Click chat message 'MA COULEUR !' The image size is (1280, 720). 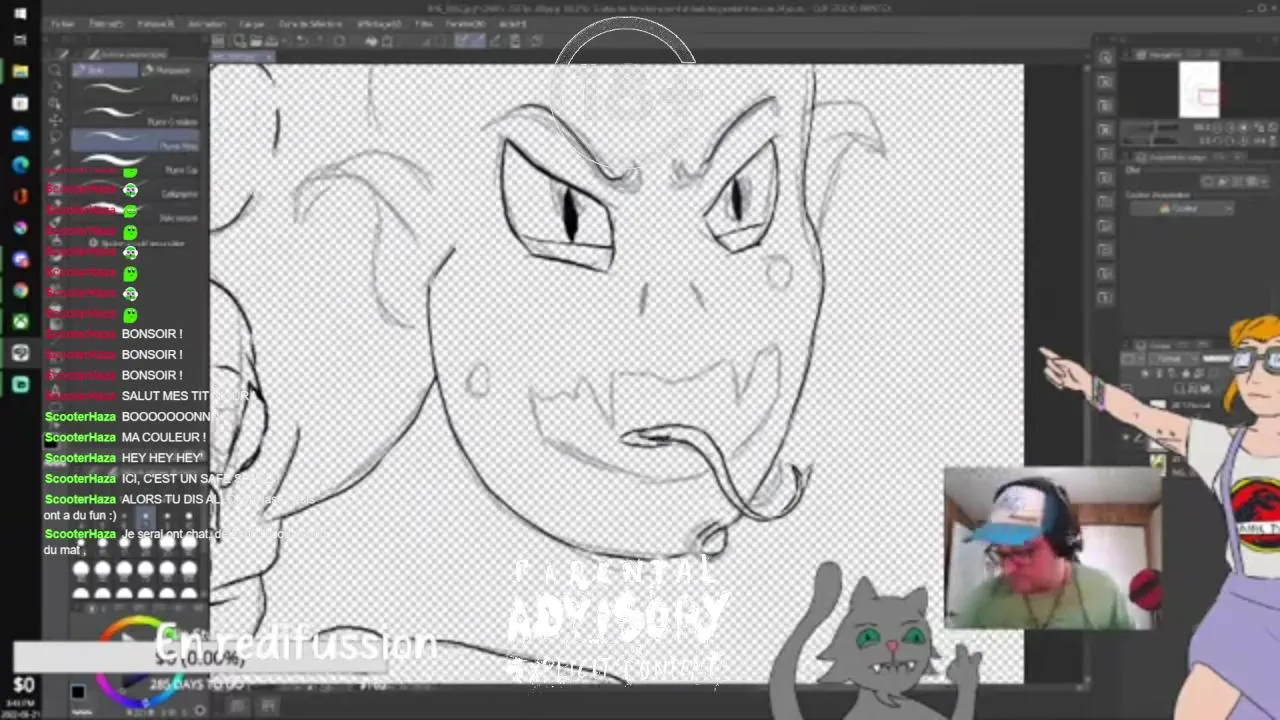click(164, 438)
